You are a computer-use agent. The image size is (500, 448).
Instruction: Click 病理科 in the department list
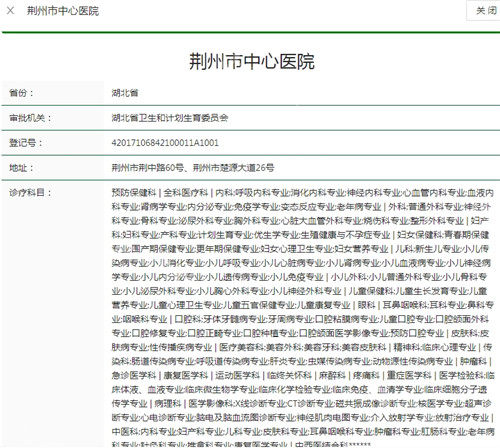pyautogui.click(x=168, y=404)
